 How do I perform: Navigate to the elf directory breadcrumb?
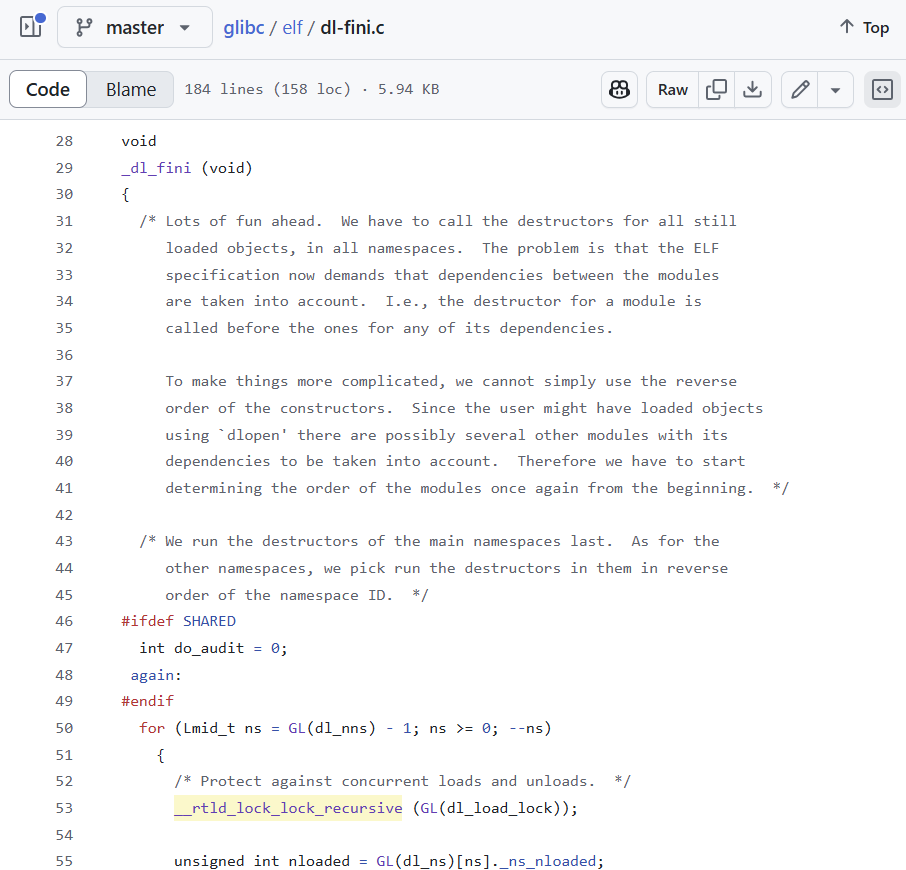tap(292, 27)
